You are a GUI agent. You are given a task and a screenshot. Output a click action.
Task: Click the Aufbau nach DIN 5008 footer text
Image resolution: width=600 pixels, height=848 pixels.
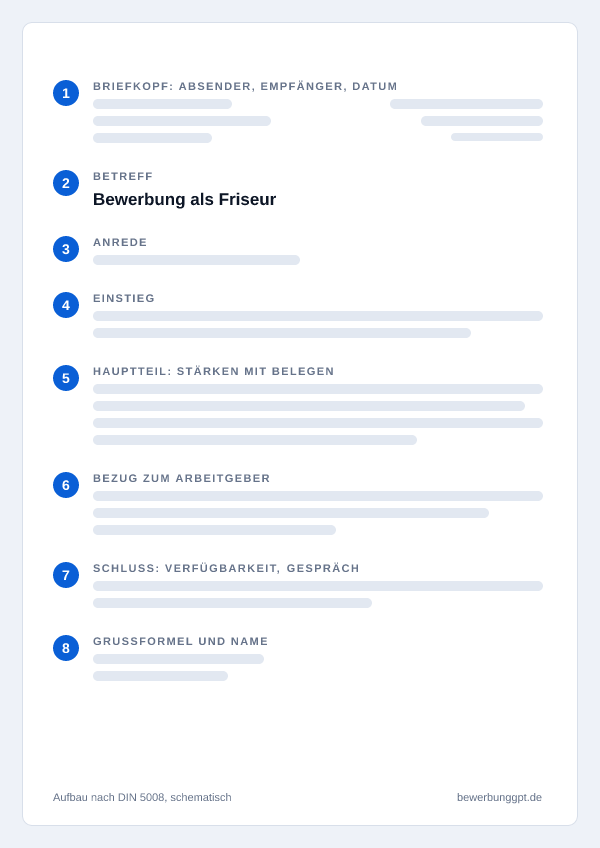pos(142,797)
